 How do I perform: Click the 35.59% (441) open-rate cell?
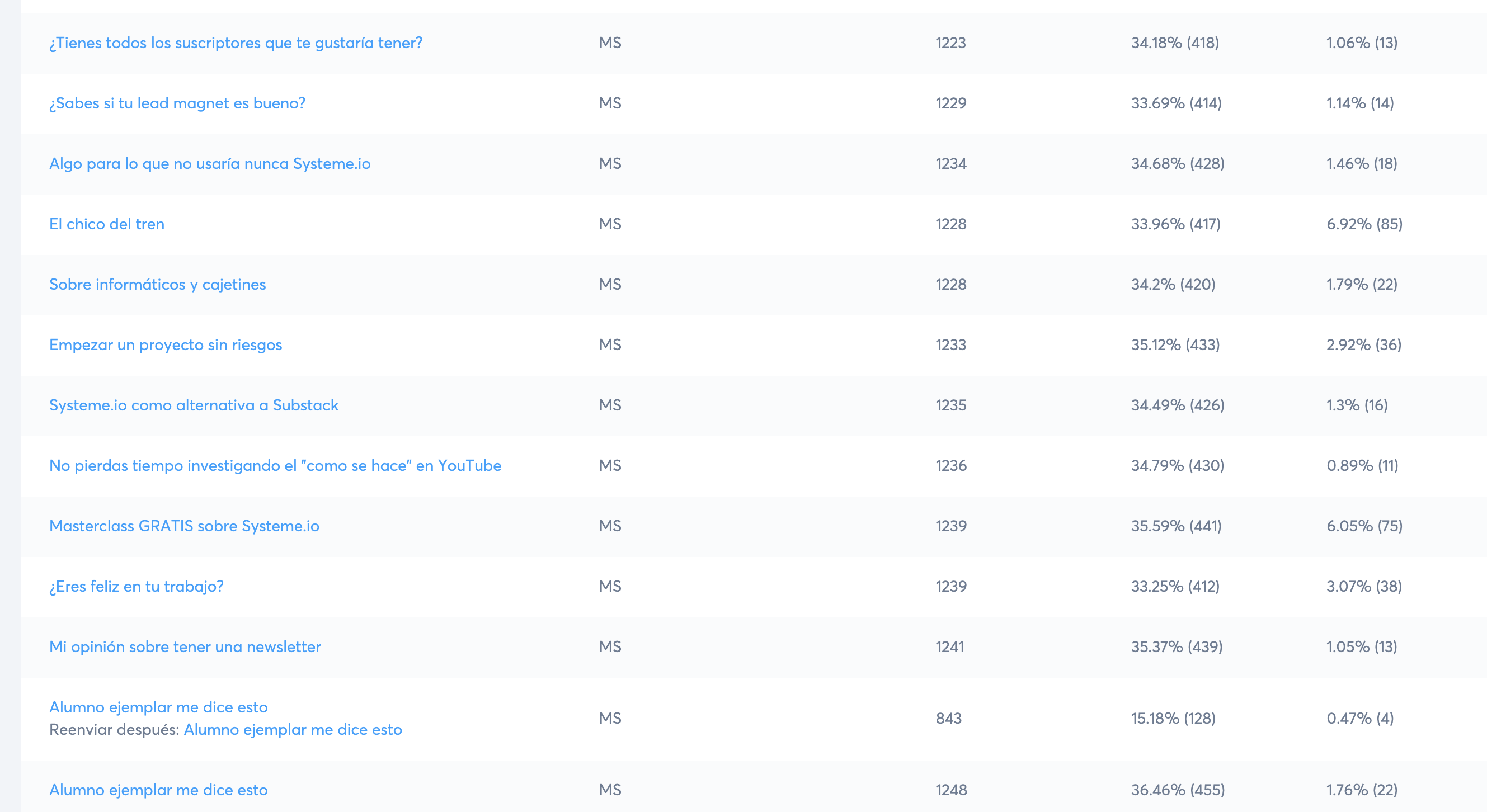click(x=1176, y=526)
